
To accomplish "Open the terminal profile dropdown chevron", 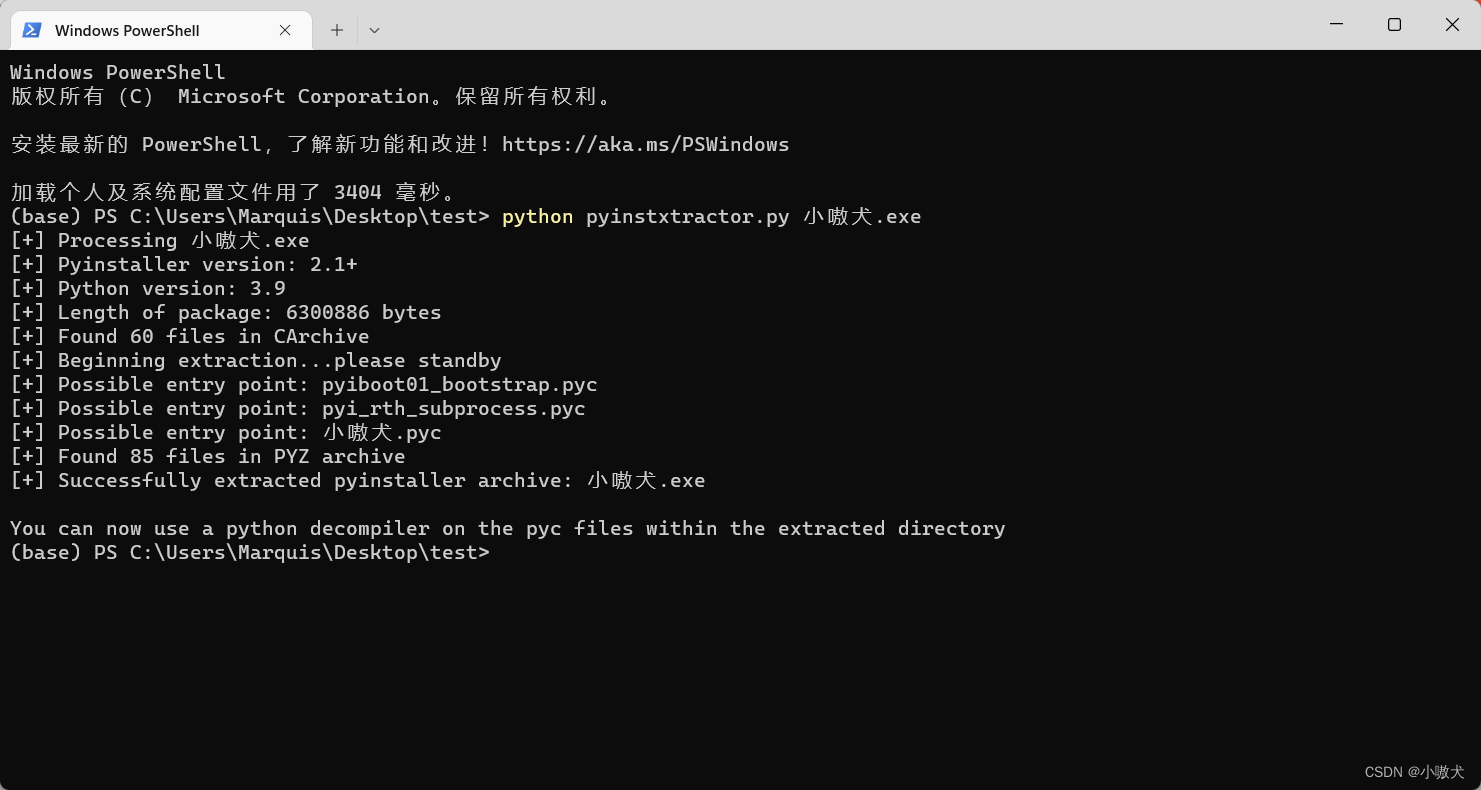I will pos(374,30).
